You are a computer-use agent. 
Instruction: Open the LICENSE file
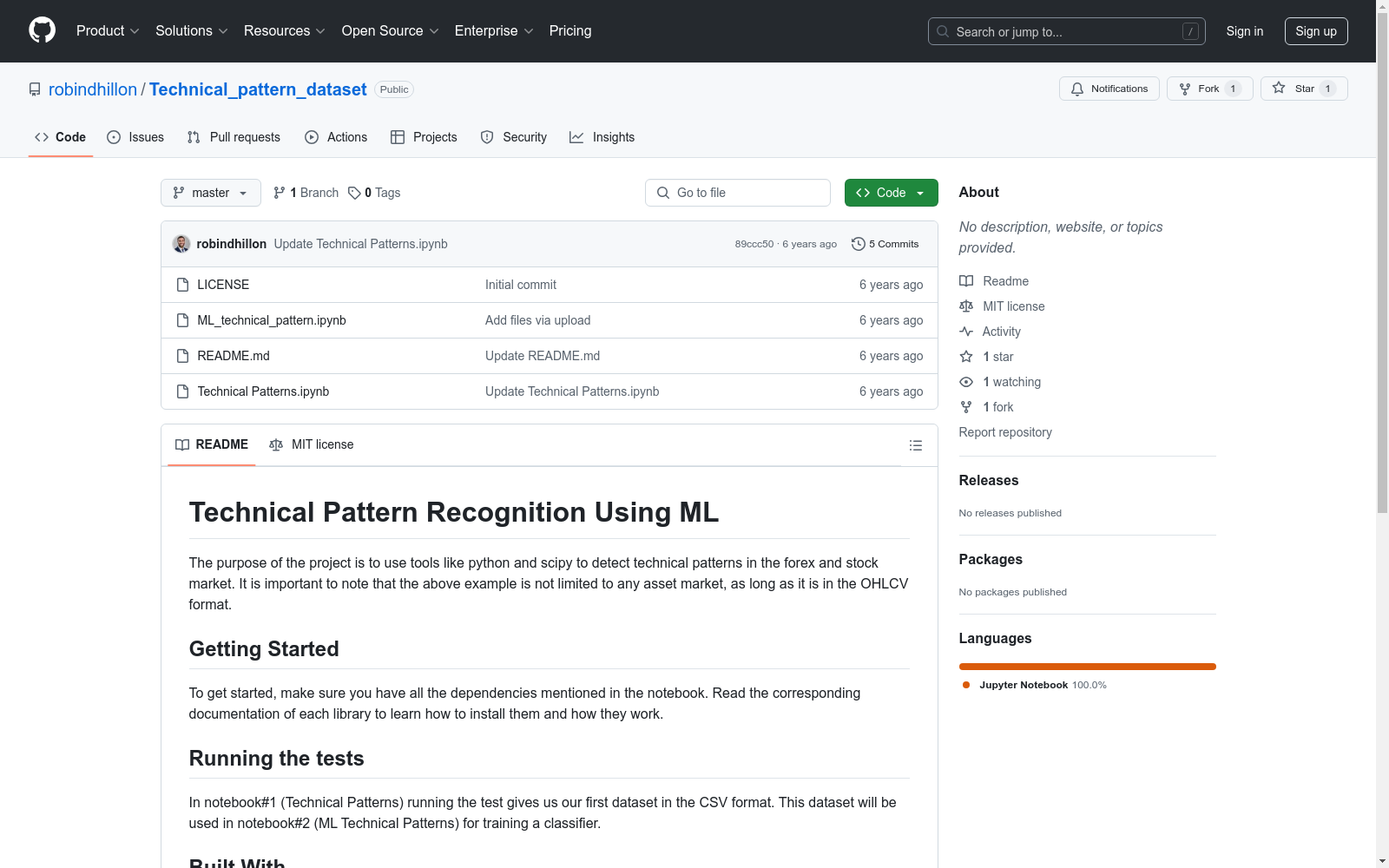tap(223, 285)
